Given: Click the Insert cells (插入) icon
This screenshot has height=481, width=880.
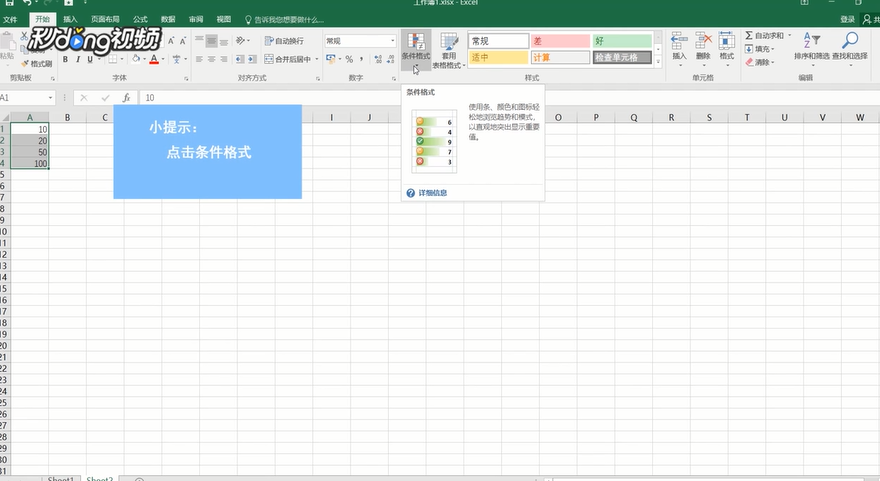Looking at the screenshot, I should tap(679, 41).
